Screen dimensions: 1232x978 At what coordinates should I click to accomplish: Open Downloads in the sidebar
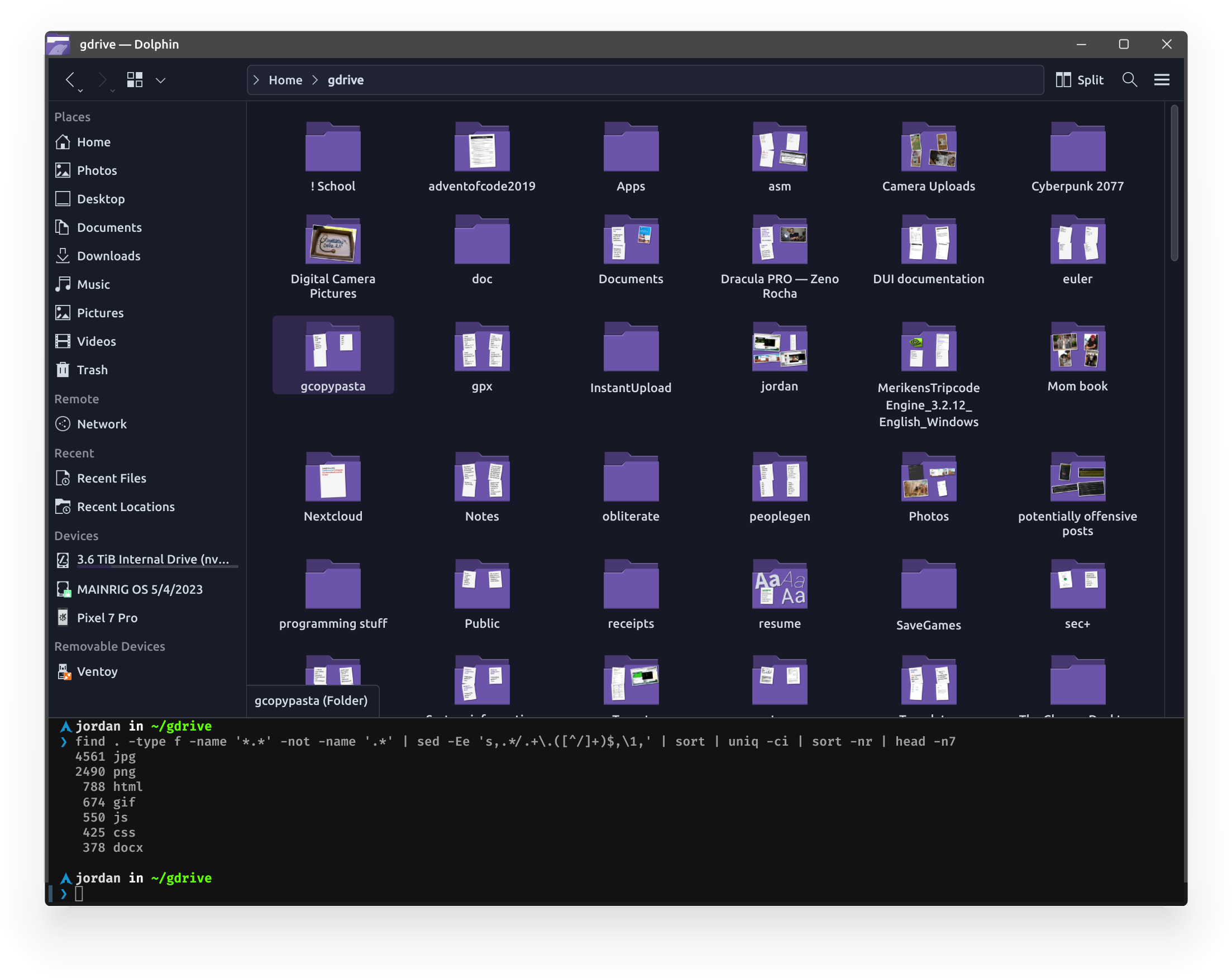pyautogui.click(x=146, y=255)
